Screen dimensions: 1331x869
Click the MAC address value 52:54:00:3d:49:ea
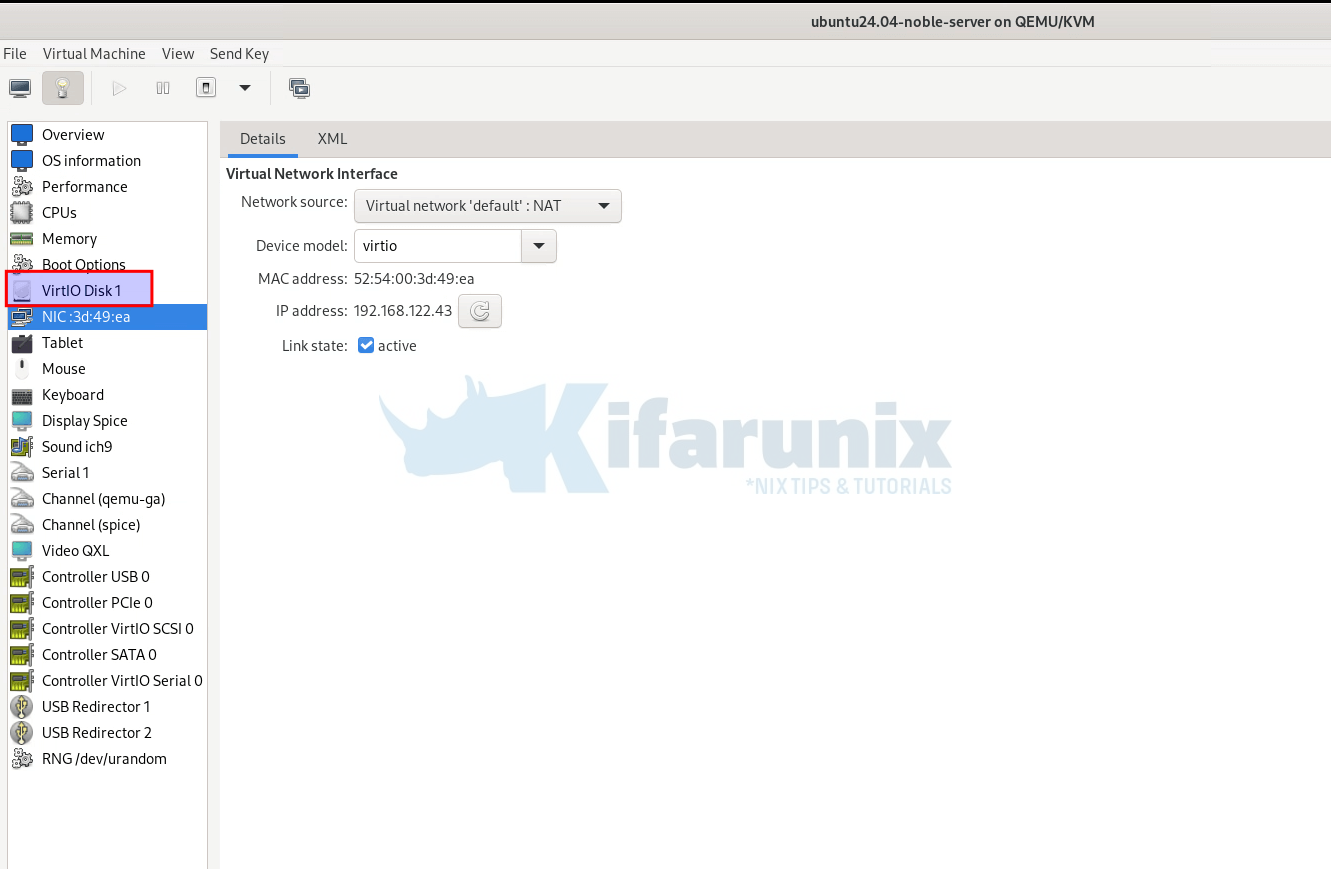coord(414,279)
